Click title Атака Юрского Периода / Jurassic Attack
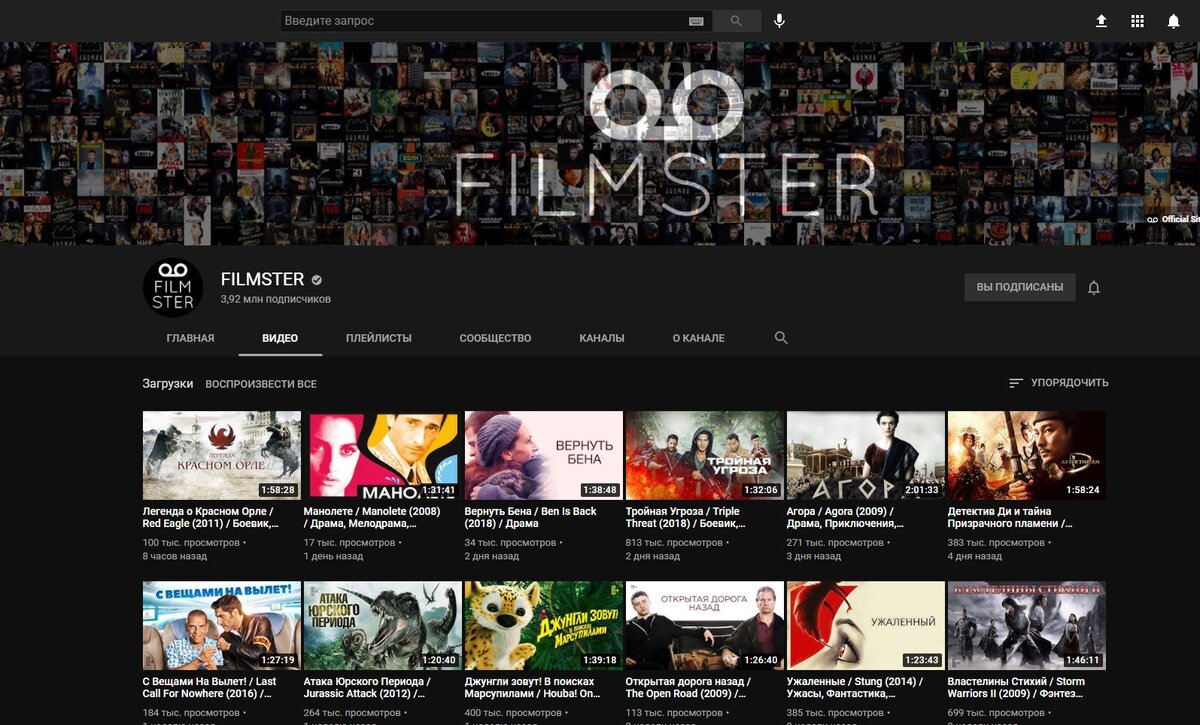This screenshot has width=1200, height=725. tap(367, 688)
